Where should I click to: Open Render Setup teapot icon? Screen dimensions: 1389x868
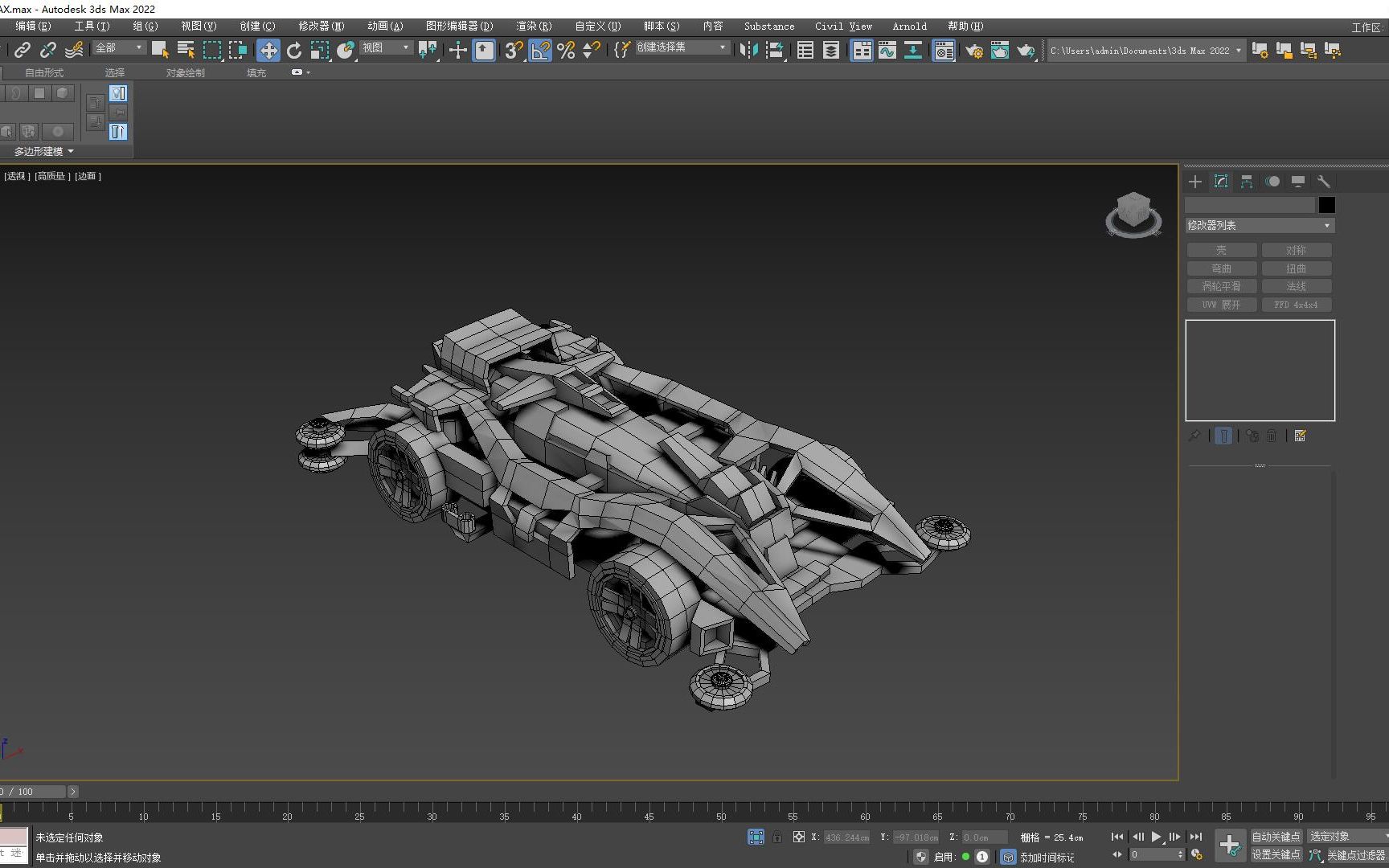point(973,51)
